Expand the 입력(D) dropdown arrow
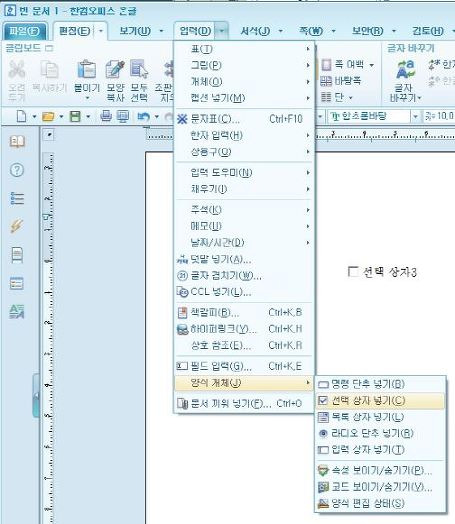The width and height of the screenshot is (455, 524). coord(221,31)
